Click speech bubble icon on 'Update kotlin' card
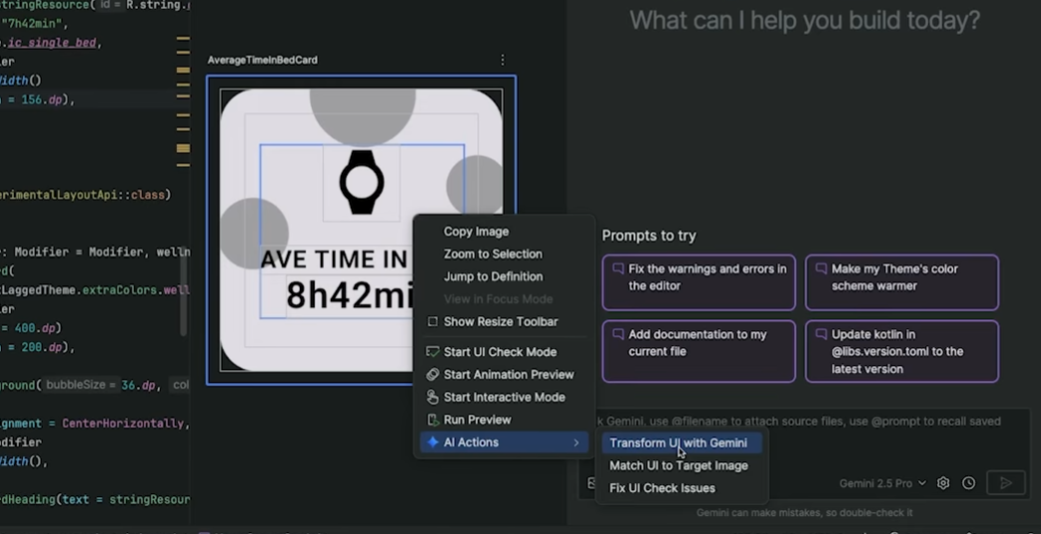 (x=821, y=334)
